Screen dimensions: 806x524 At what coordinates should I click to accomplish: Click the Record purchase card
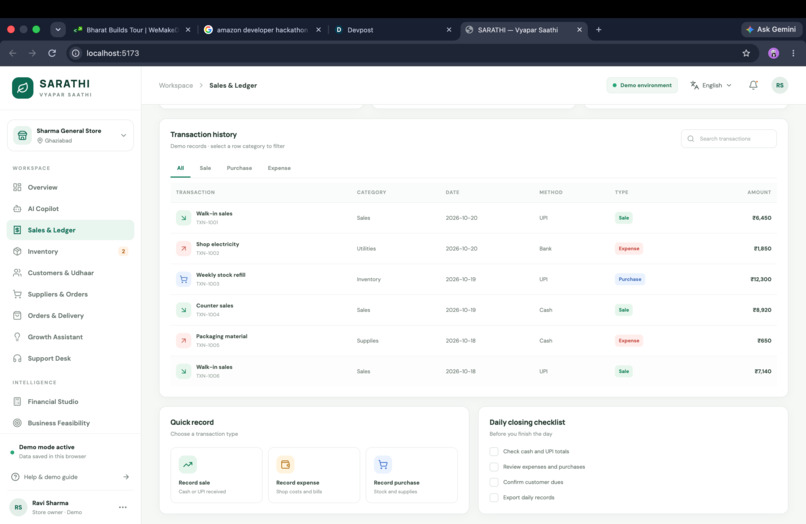point(412,475)
